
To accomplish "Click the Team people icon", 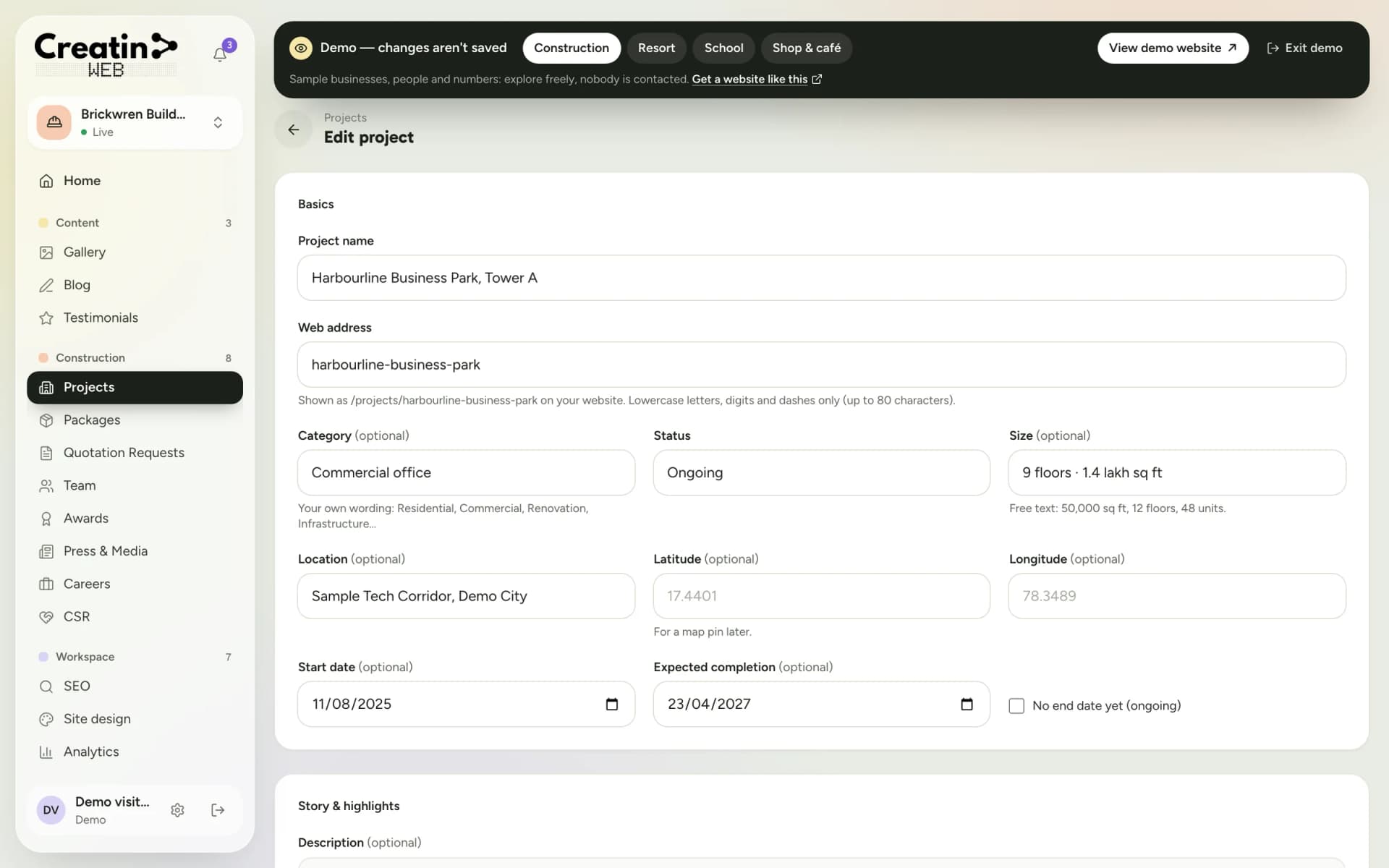I will pos(46,486).
